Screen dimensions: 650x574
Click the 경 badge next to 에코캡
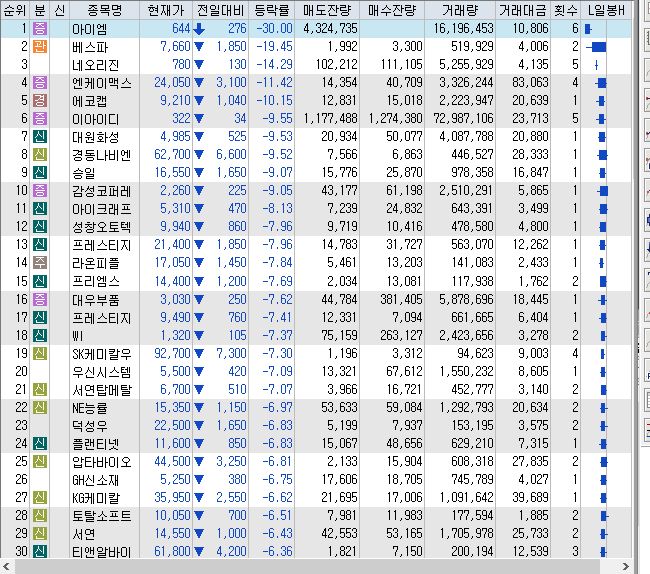click(x=40, y=100)
